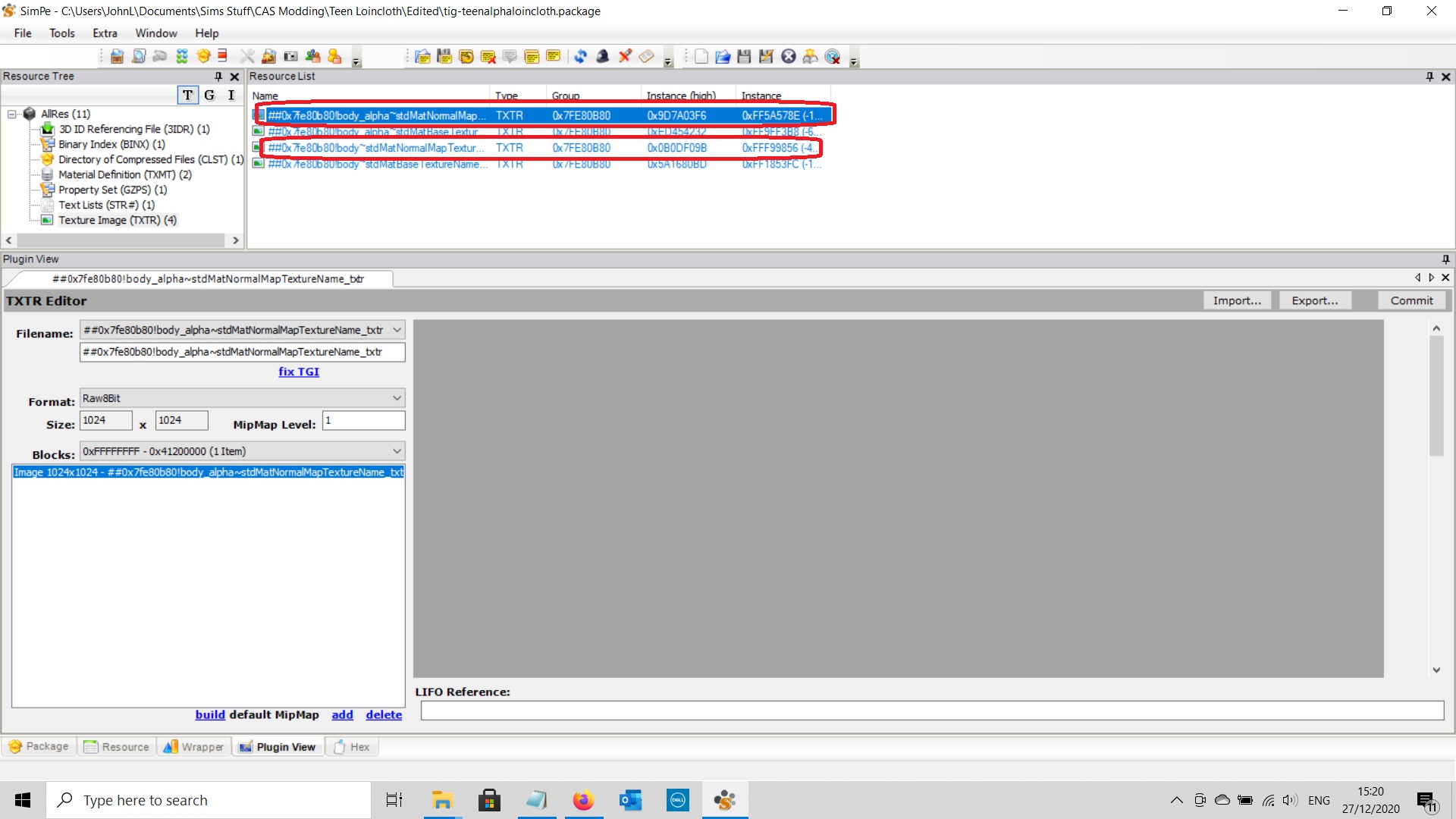Click the wrench and screwdriver tools icon
Image resolution: width=1456 pixels, height=819 pixels.
[247, 57]
